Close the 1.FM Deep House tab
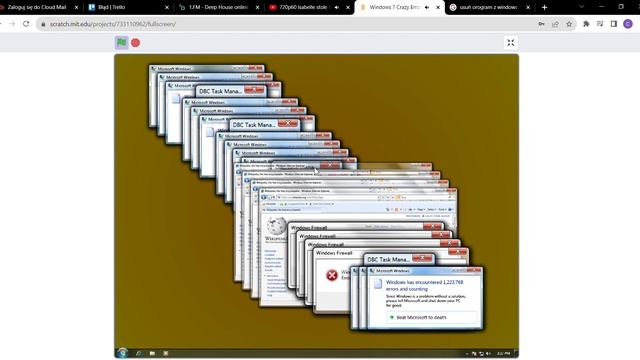Viewport: 640px width, 360px height. point(257,7)
